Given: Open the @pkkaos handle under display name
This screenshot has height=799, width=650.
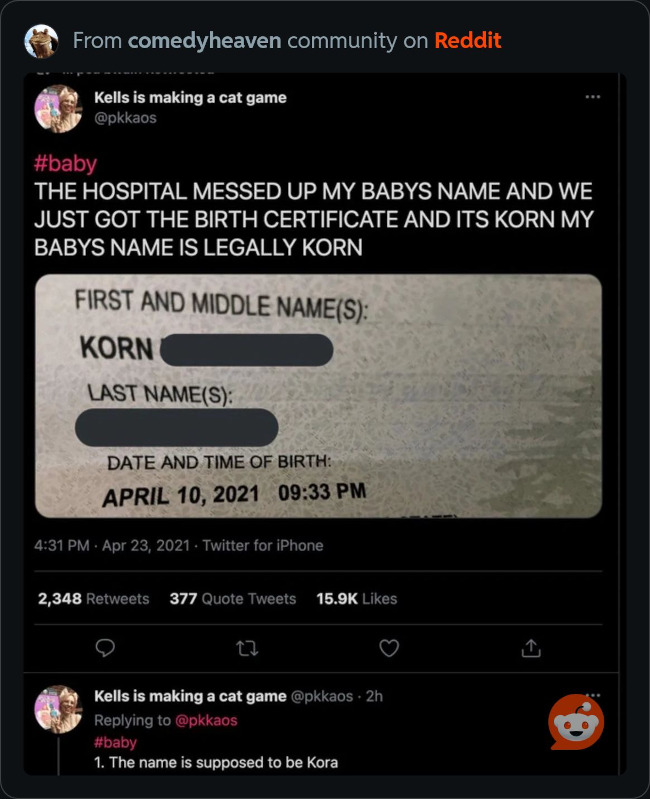Looking at the screenshot, I should [x=125, y=117].
